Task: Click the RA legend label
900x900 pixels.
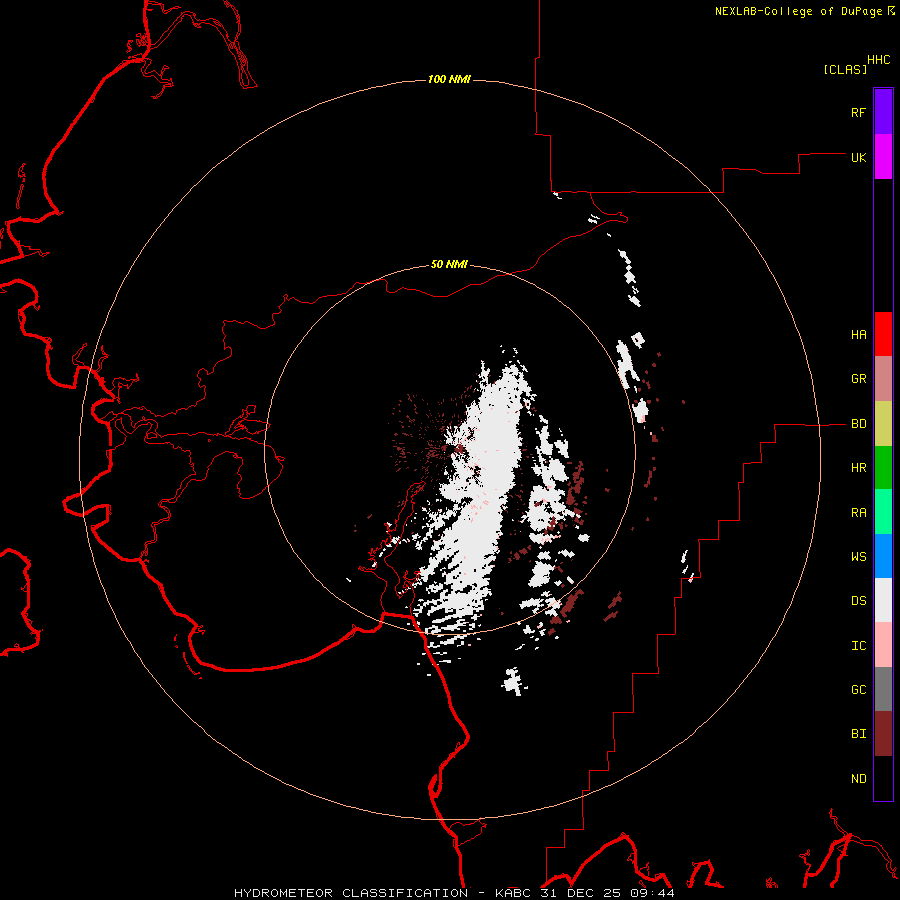Action: coord(859,513)
